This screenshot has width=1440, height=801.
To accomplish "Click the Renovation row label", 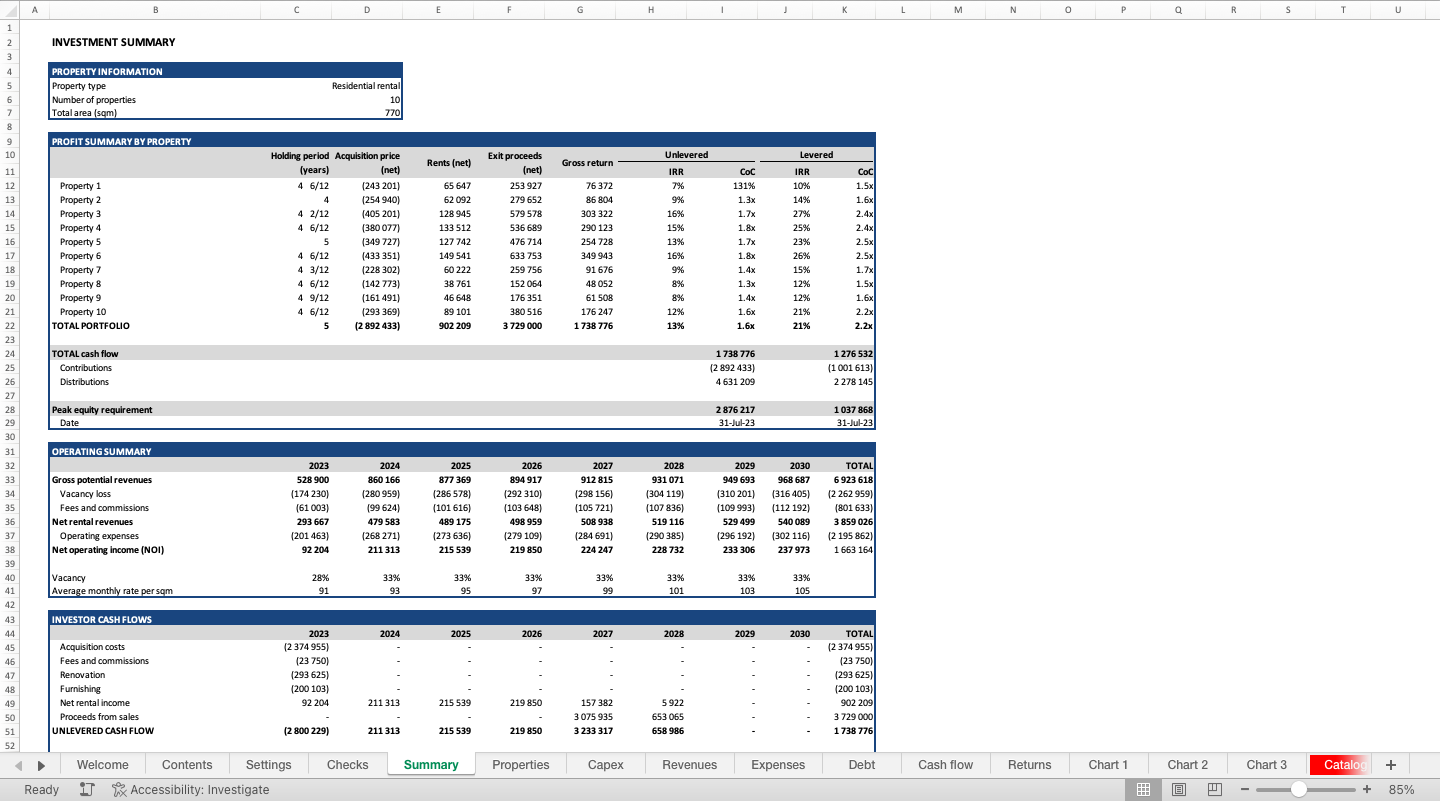I will click(x=82, y=675).
